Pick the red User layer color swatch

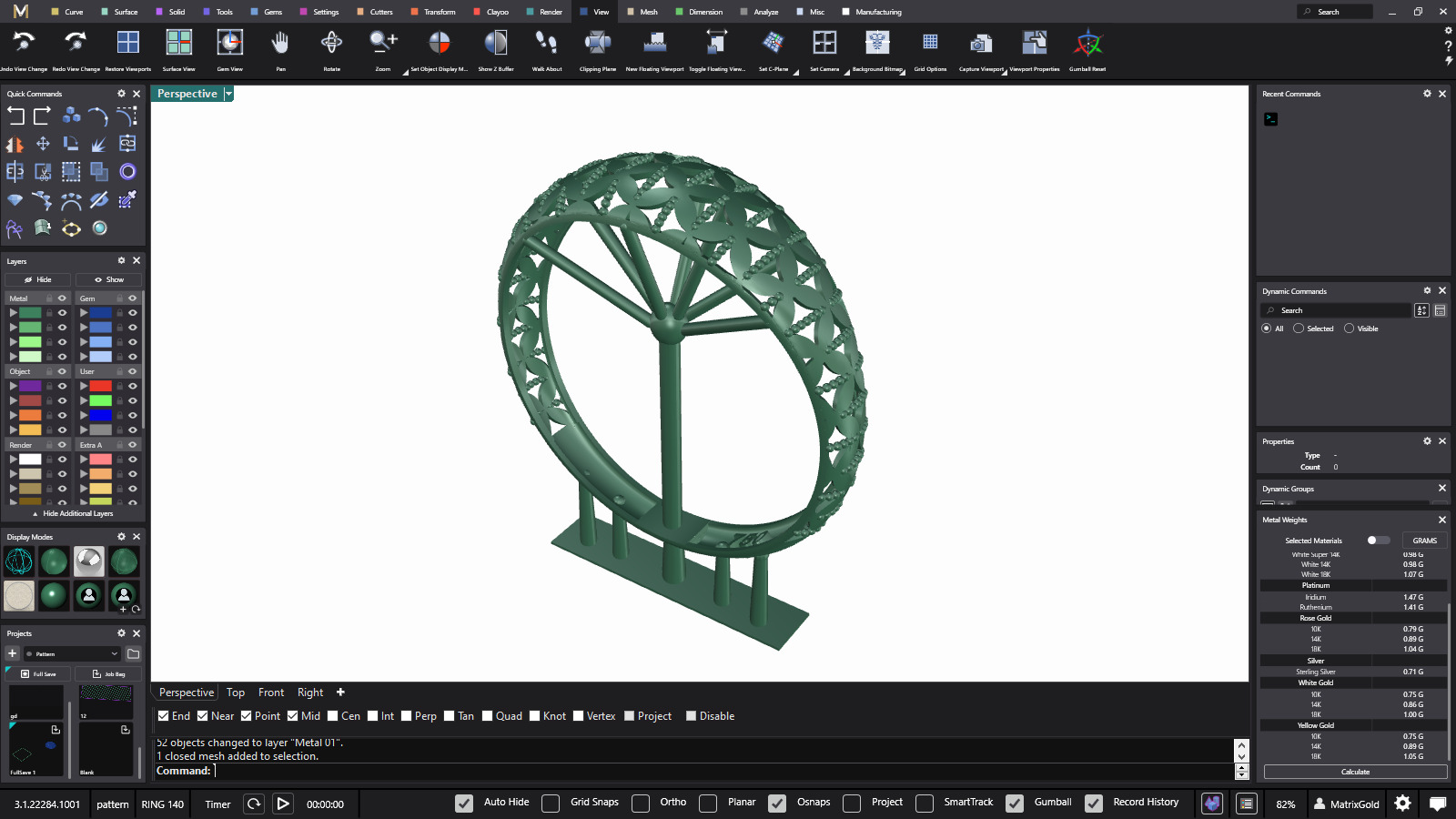(101, 386)
